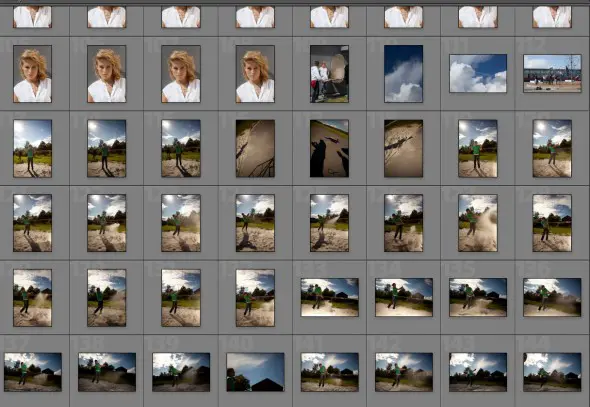
Task: Choose landscape golfer thumbnail numbered 136
Action: (x=552, y=297)
